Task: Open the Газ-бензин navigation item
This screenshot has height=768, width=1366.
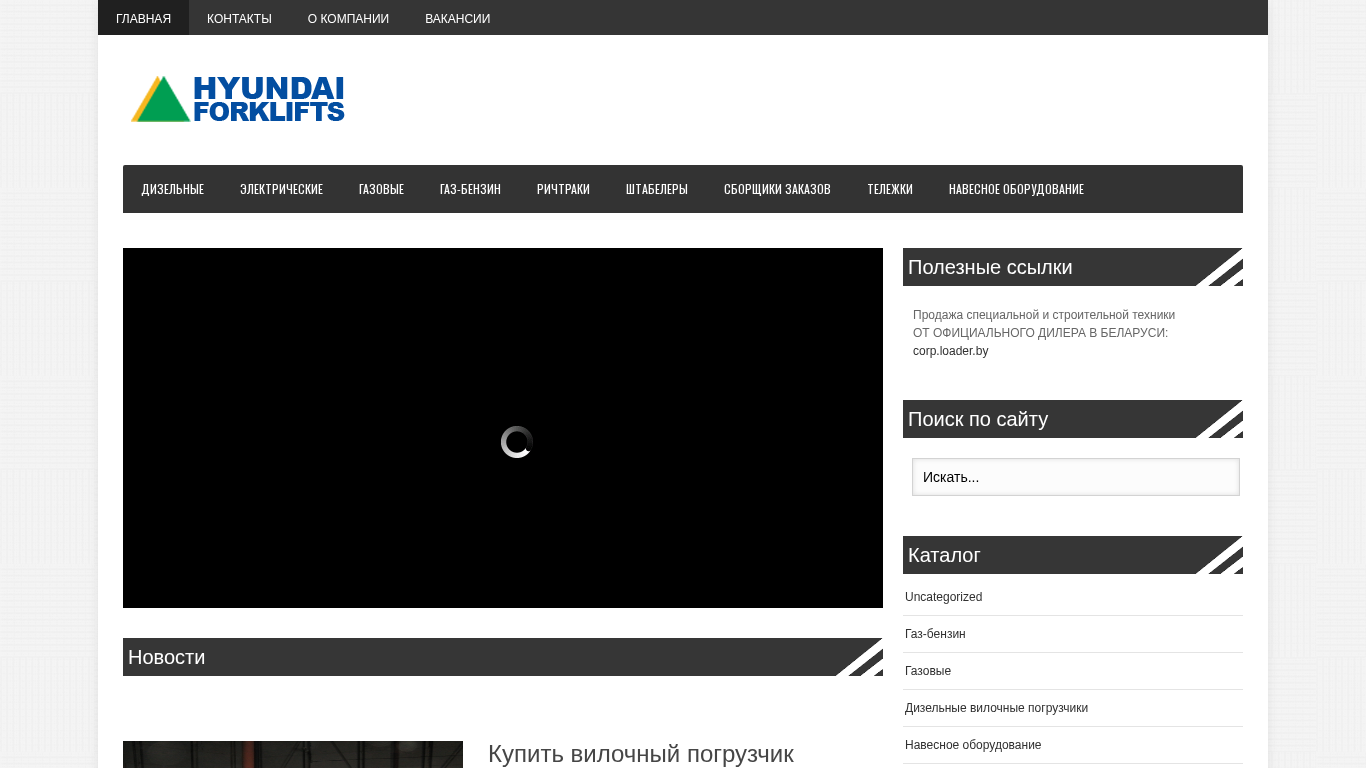Action: coord(470,189)
